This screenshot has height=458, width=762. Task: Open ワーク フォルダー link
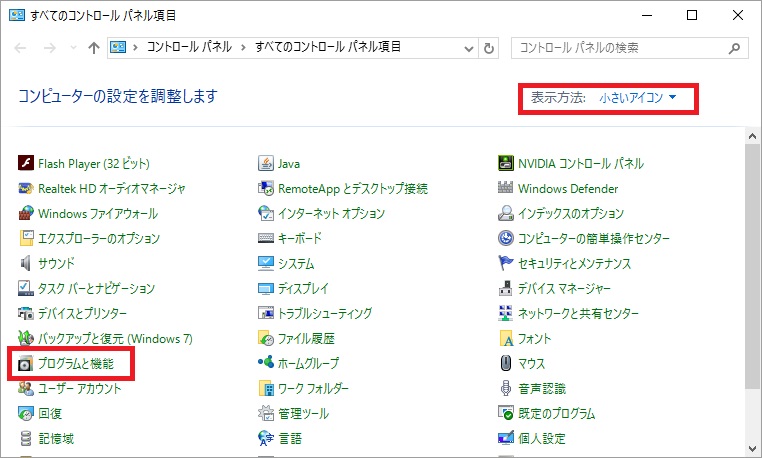tap(313, 388)
